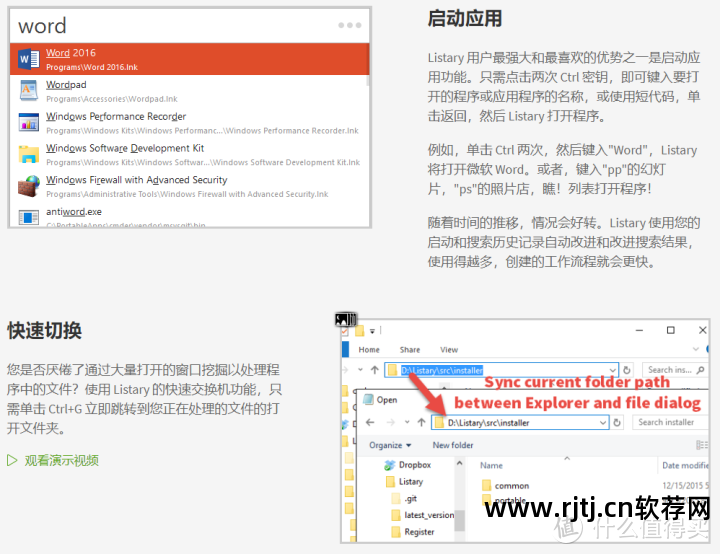Select Windows Performance Recorder result
Screen dimensions: 720x554
[190, 122]
